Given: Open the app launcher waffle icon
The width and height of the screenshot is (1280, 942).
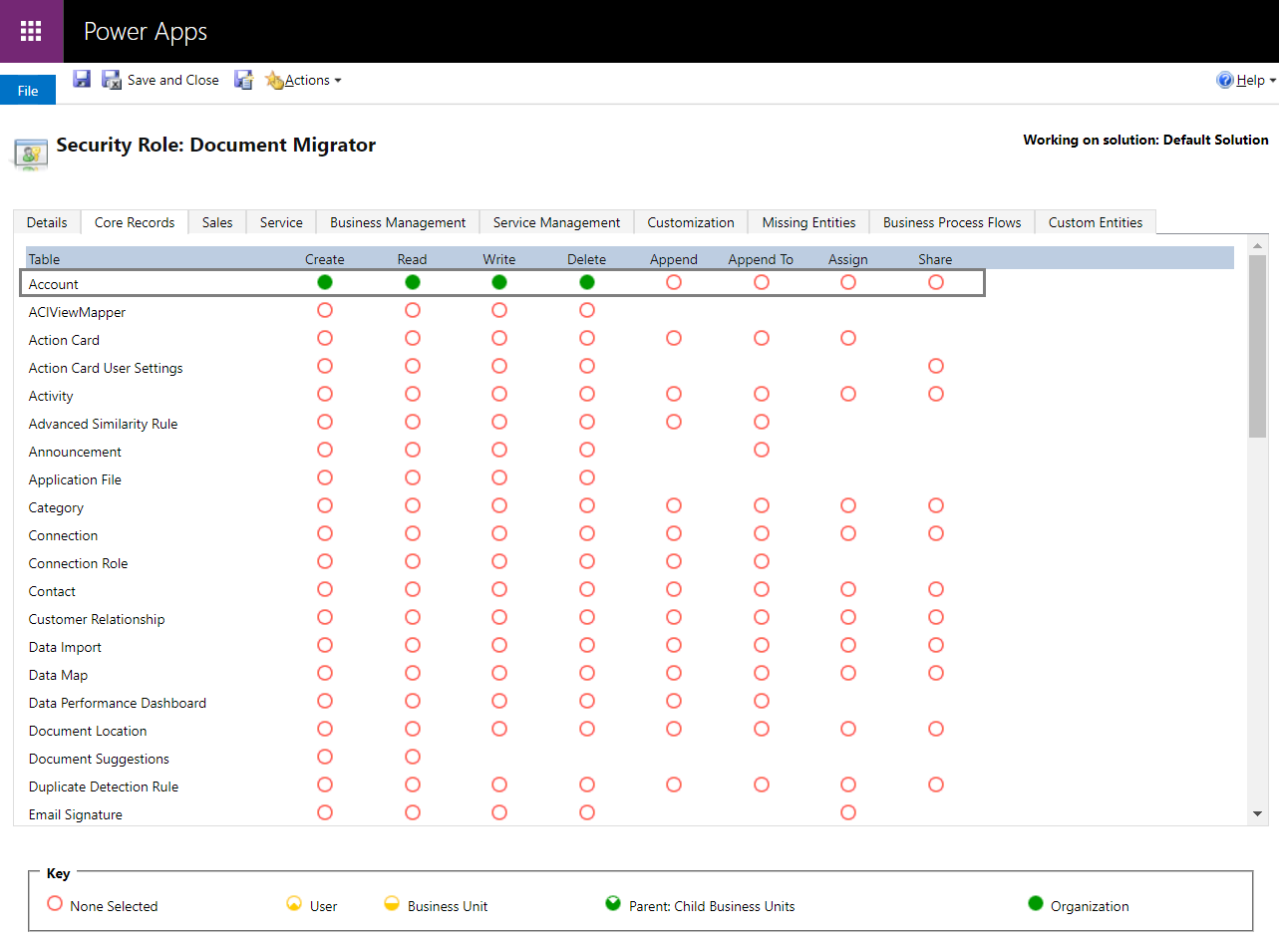Looking at the screenshot, I should [31, 31].
